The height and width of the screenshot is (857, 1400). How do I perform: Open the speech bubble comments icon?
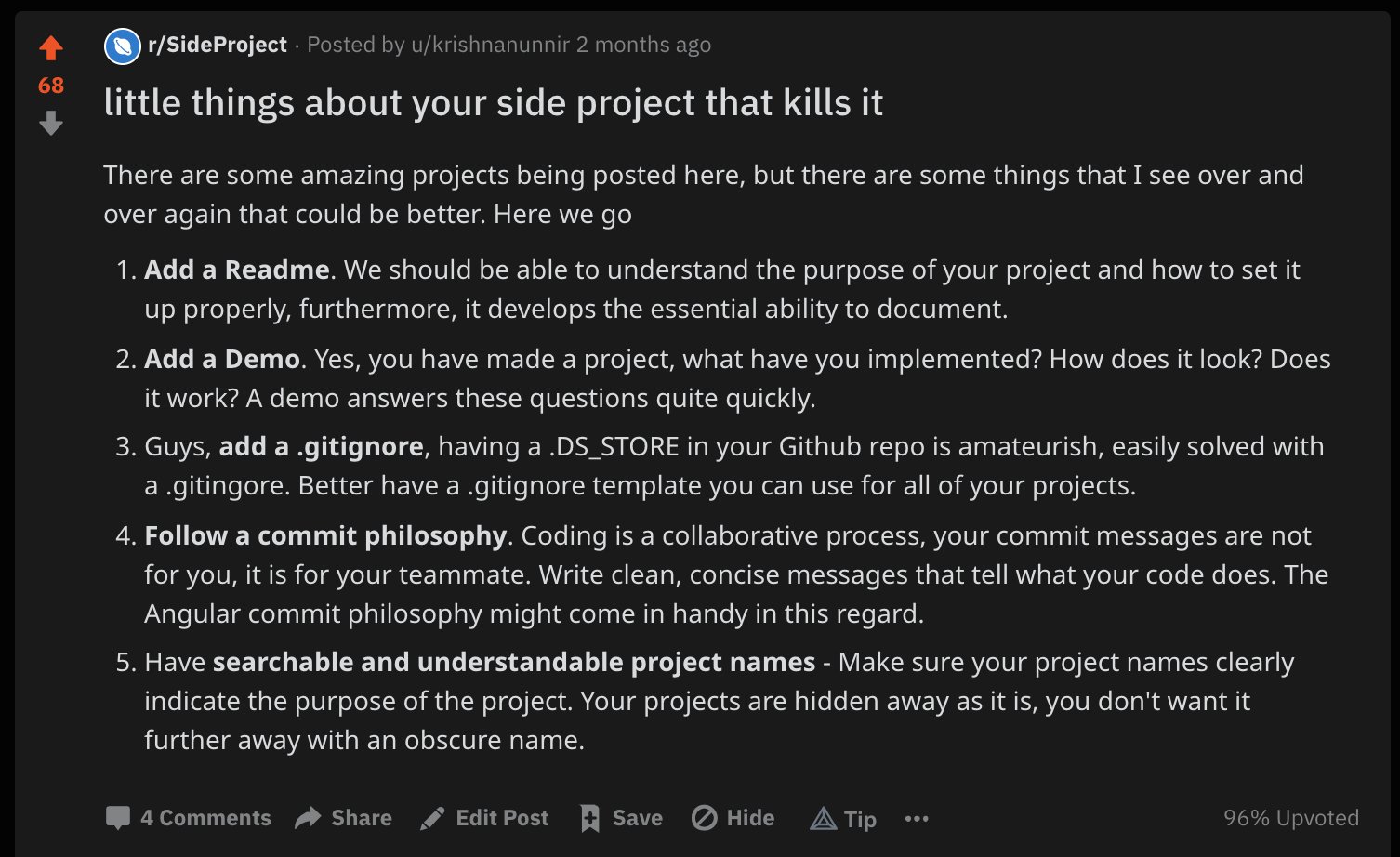(118, 818)
